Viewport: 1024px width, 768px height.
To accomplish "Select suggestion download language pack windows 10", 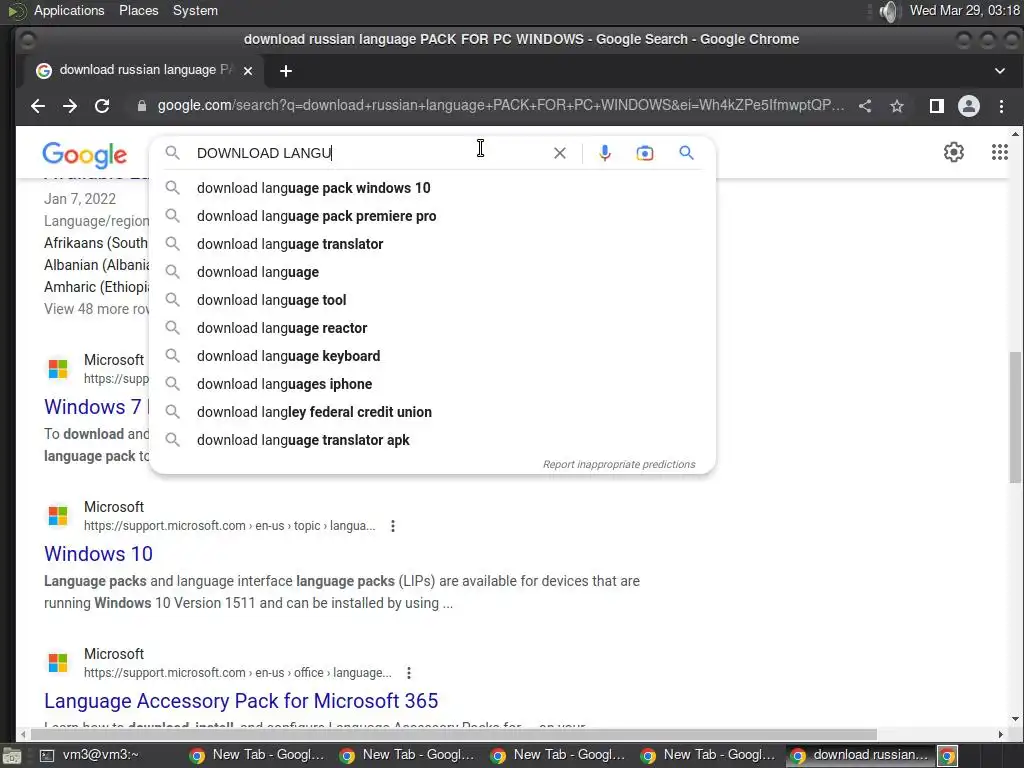I will (432, 188).
